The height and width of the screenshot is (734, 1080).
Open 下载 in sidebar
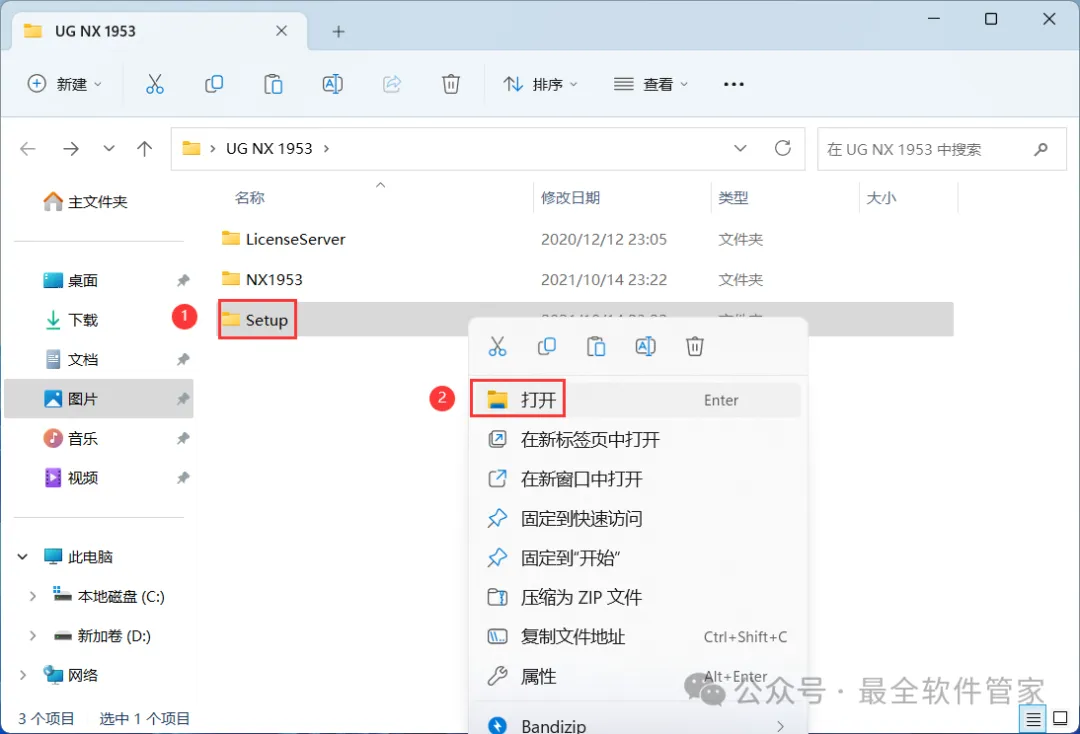71,320
